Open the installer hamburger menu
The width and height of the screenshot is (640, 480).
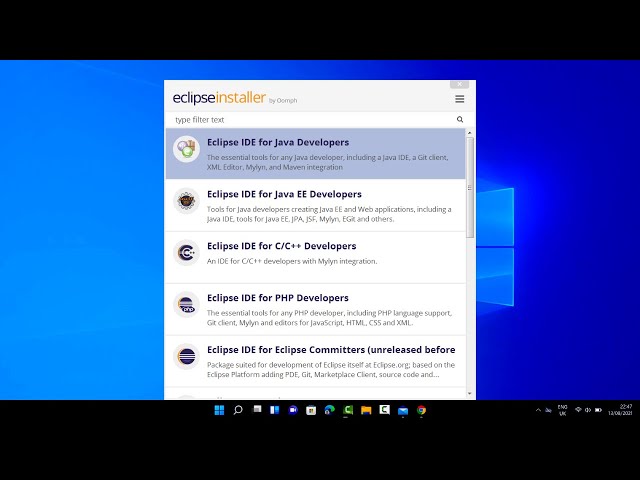(x=460, y=99)
